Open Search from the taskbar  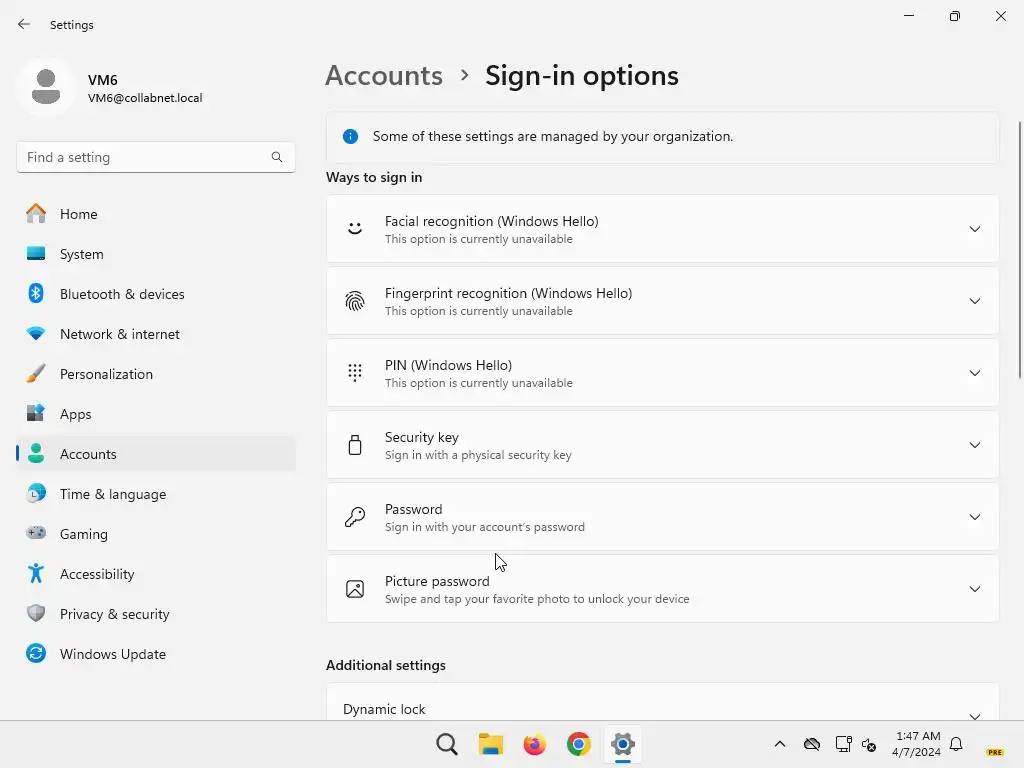[x=447, y=744]
